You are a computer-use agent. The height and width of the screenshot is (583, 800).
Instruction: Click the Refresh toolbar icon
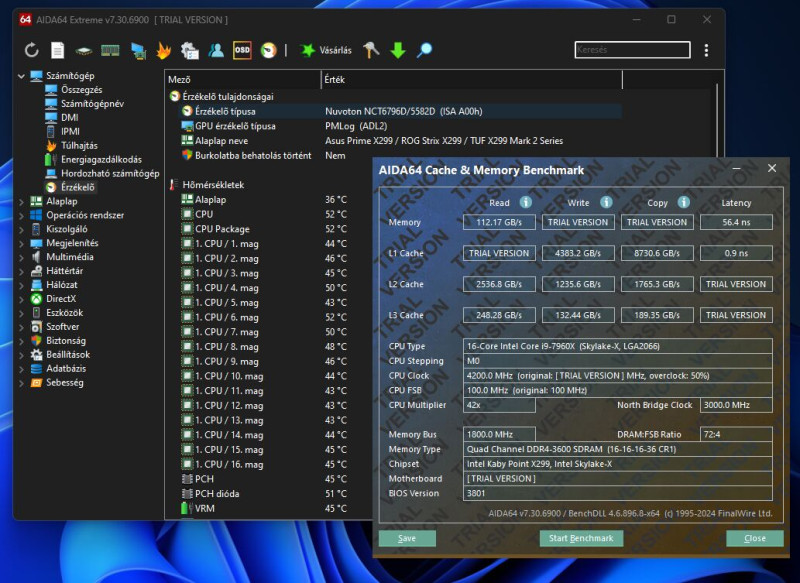pyautogui.click(x=32, y=50)
